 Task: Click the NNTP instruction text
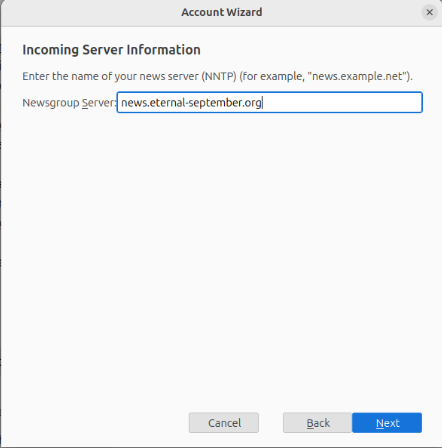point(217,76)
